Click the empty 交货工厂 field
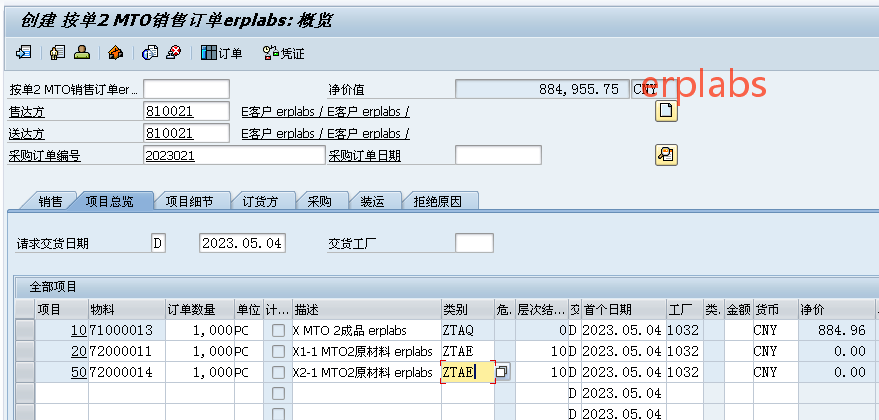This screenshot has width=879, height=420. tap(474, 243)
